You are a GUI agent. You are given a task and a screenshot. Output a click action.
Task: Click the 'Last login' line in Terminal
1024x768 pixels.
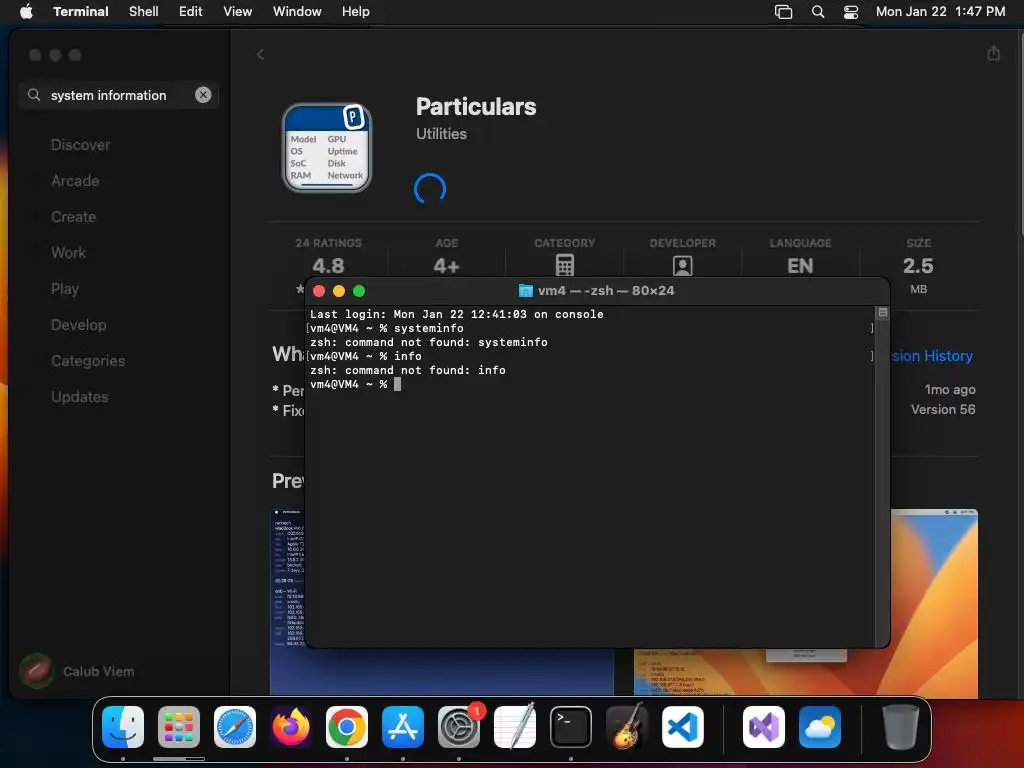pos(456,314)
